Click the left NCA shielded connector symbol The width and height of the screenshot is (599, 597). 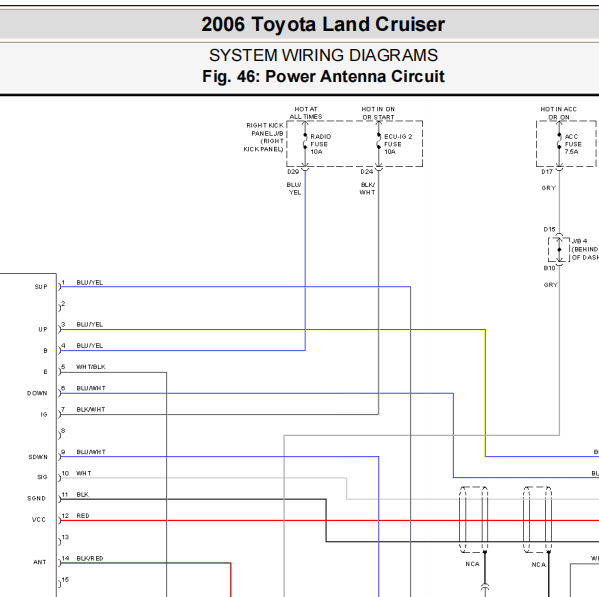473,519
